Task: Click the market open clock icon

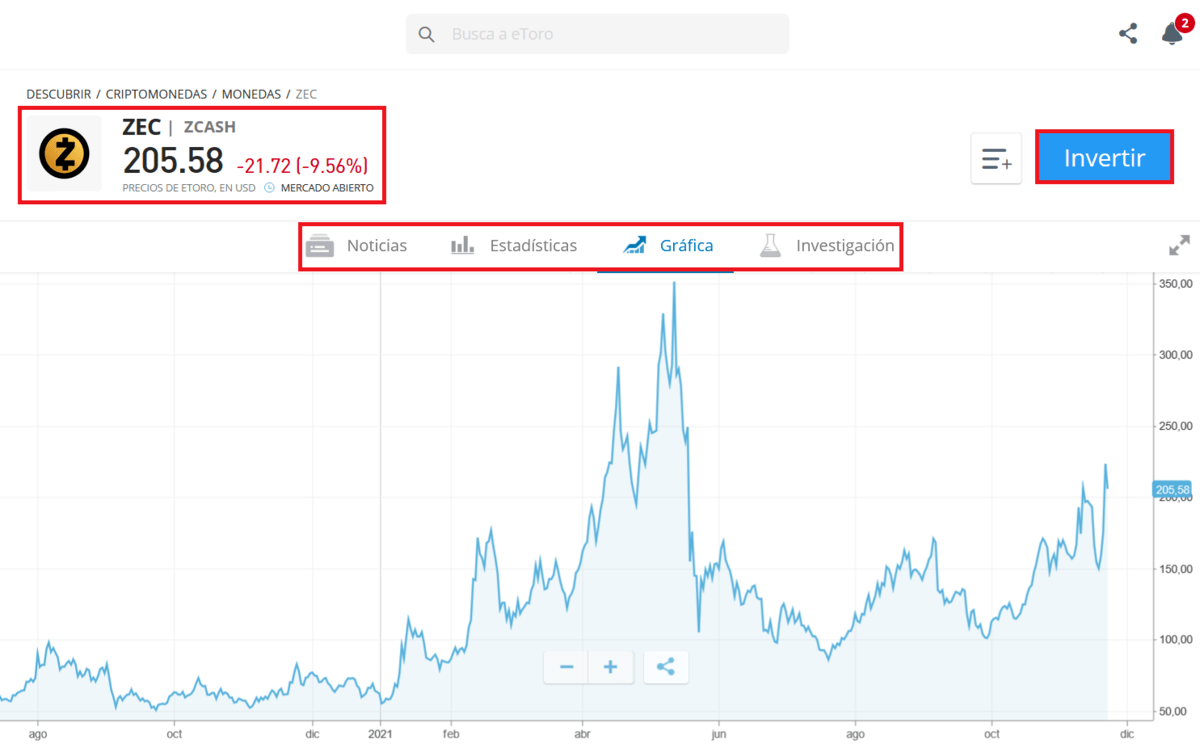Action: pos(269,188)
